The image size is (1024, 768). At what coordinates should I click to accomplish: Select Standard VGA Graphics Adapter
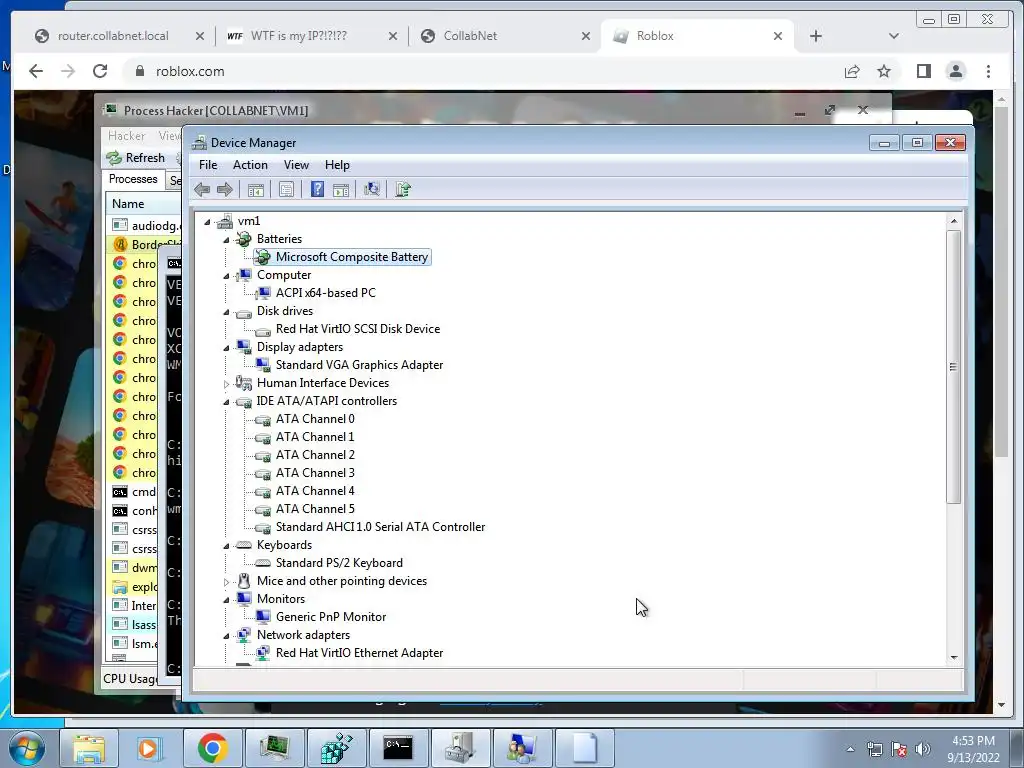click(x=359, y=364)
